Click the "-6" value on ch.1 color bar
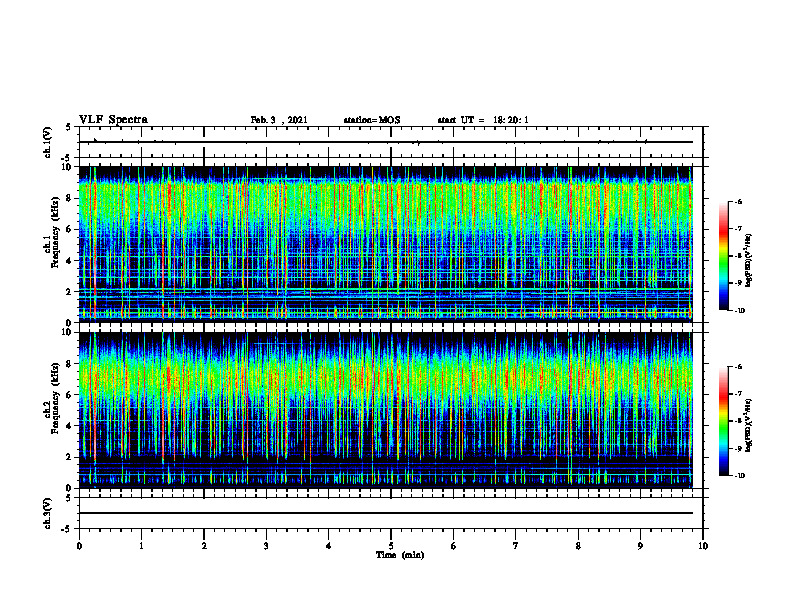This screenshot has height=612, width=792. 738,201
